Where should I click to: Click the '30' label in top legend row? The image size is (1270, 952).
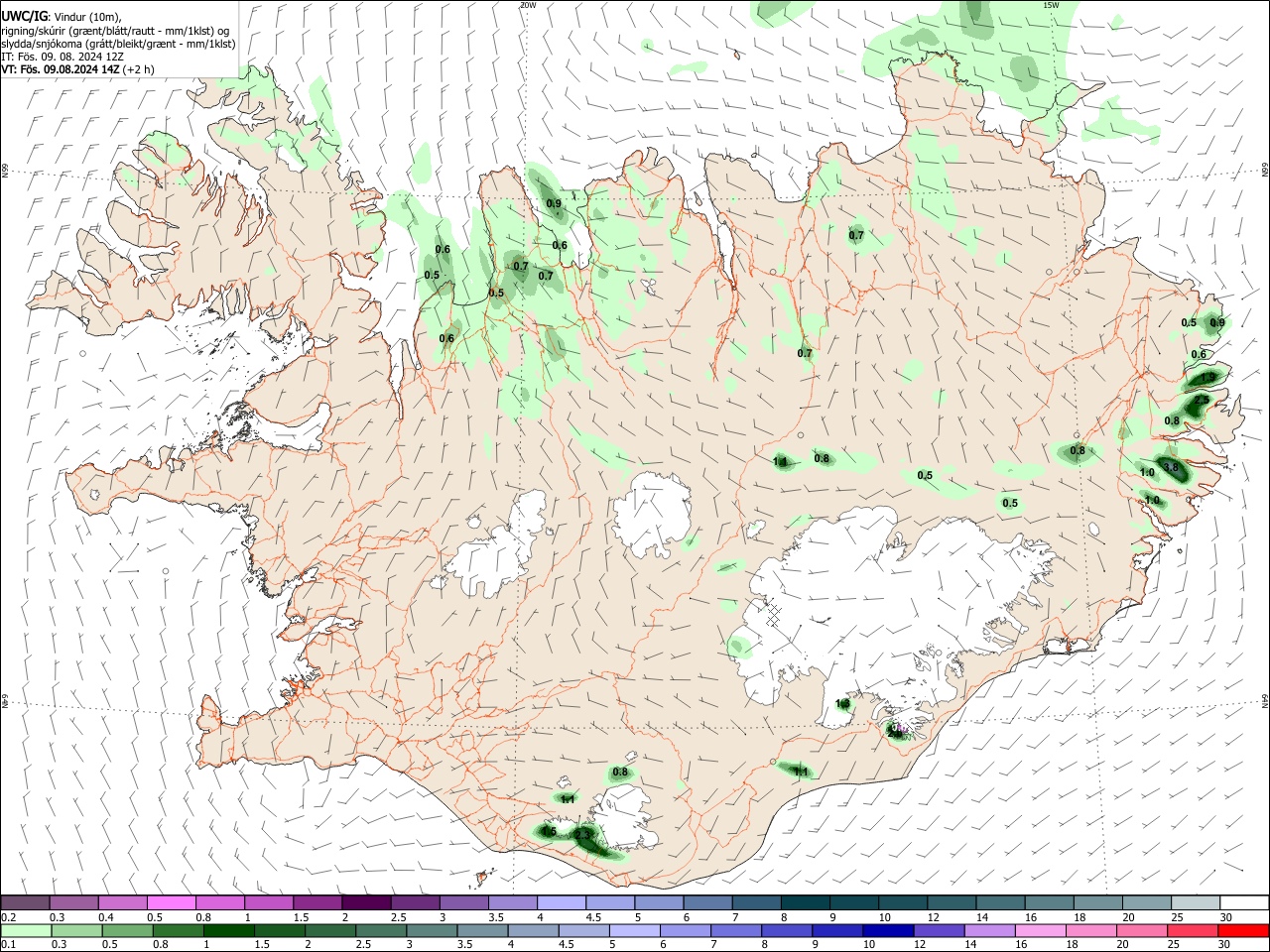pos(1226,917)
